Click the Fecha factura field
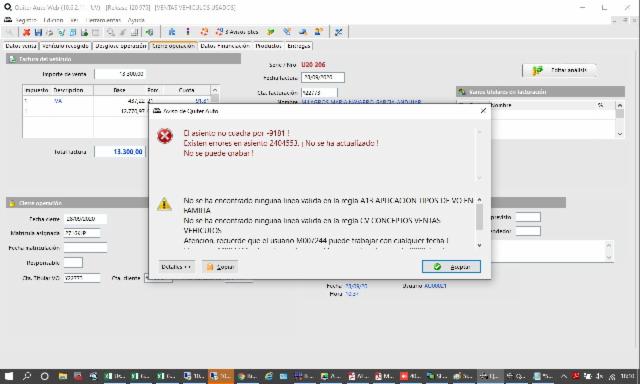The width and height of the screenshot is (640, 384). pyautogui.click(x=323, y=77)
